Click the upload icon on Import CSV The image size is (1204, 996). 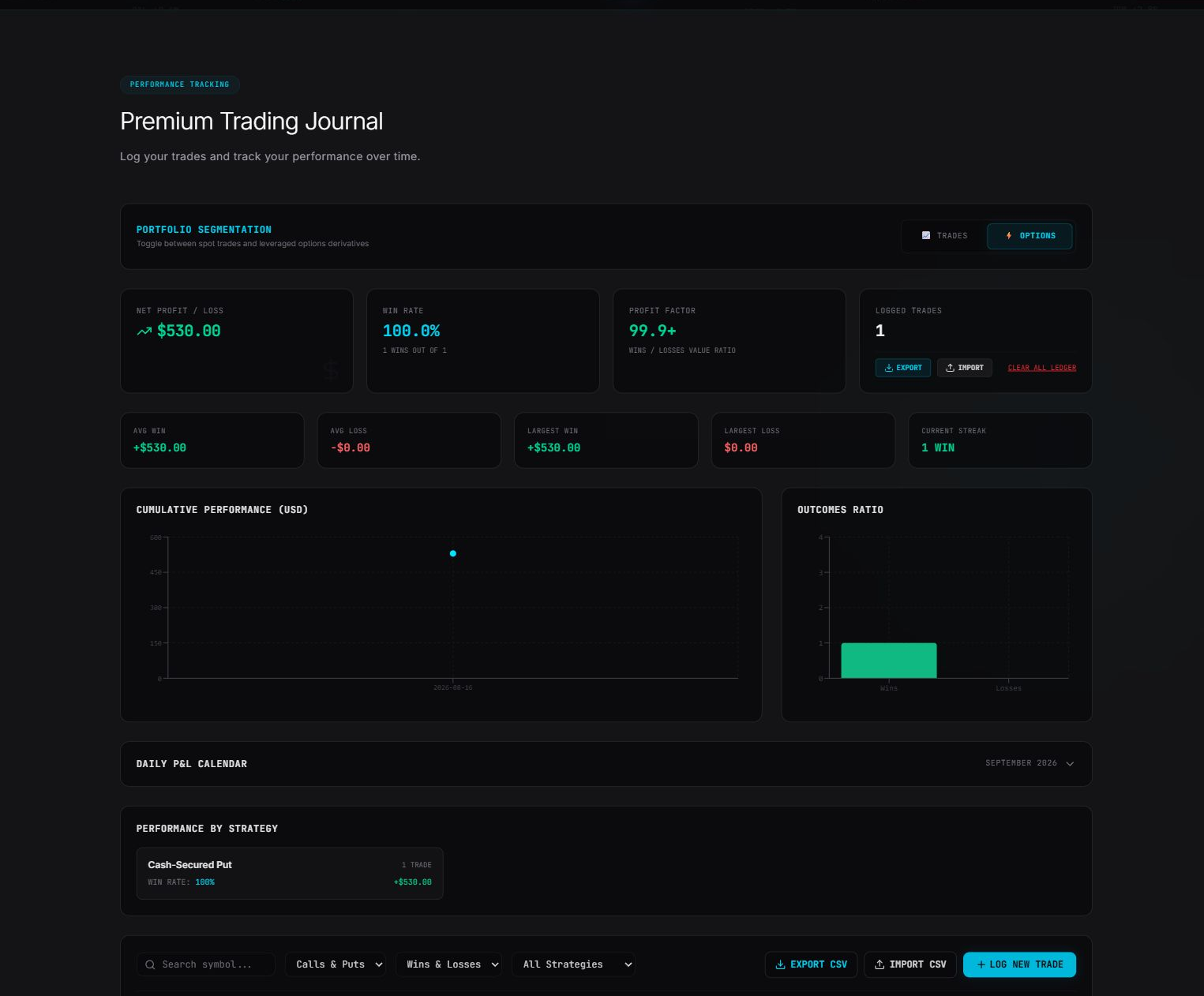880,964
